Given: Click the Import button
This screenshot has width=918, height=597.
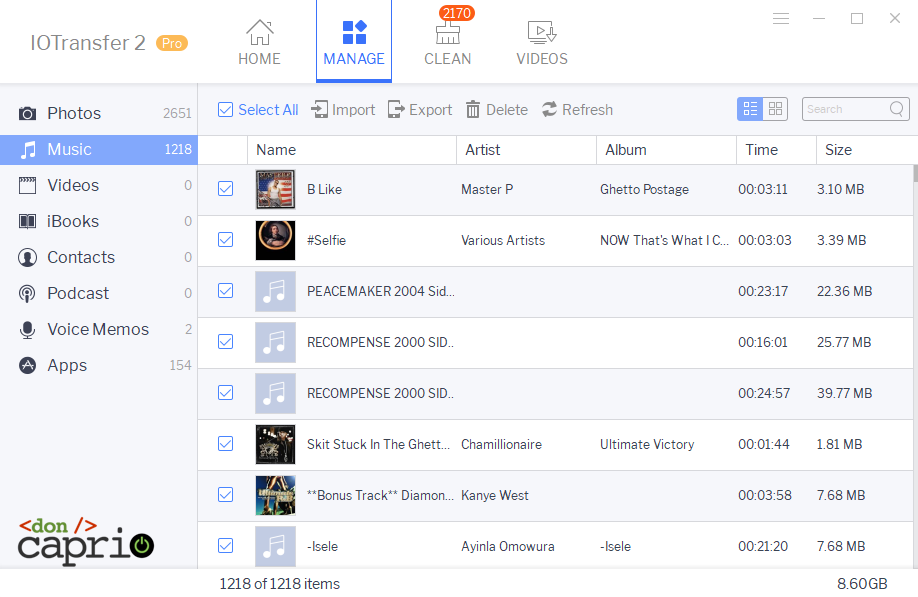Looking at the screenshot, I should click(x=343, y=109).
